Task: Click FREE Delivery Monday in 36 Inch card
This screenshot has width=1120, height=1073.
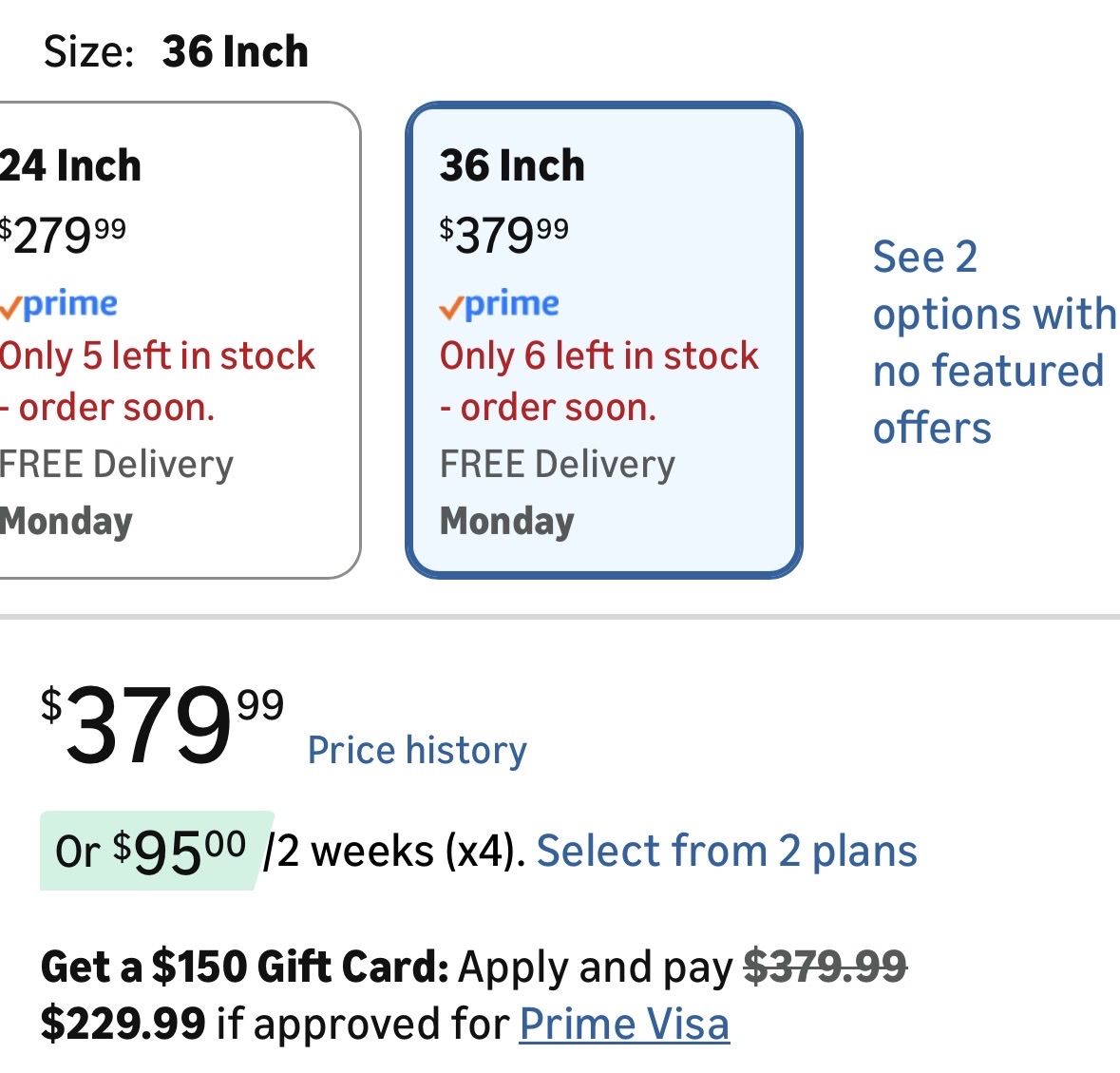Action: coord(557,492)
